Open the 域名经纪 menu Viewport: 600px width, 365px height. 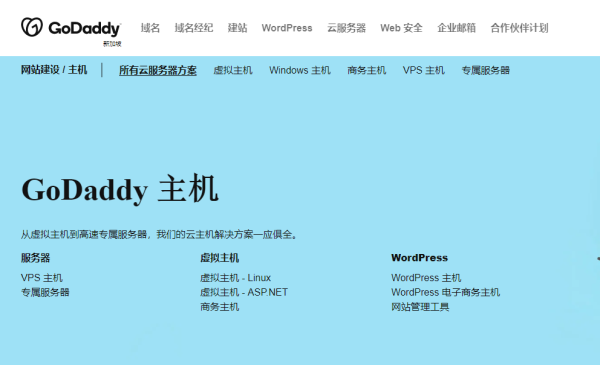[194, 28]
